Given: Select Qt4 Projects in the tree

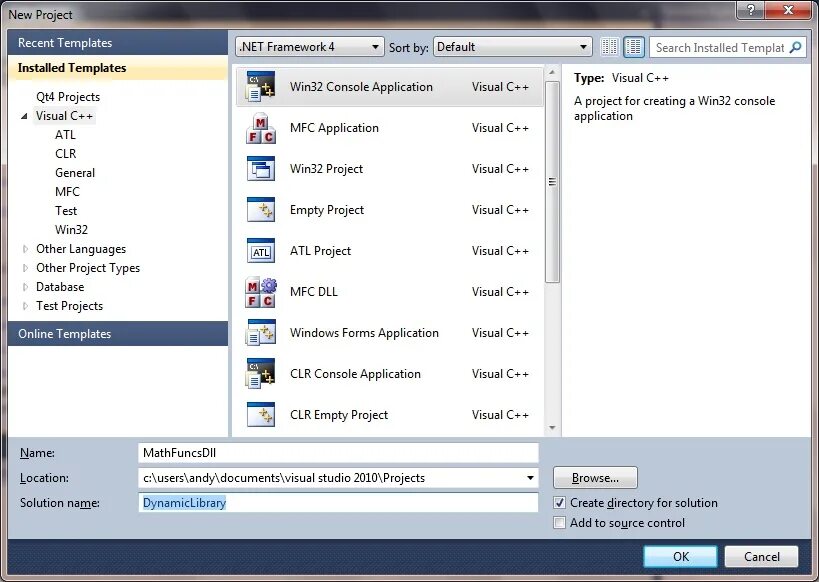Looking at the screenshot, I should (x=68, y=97).
